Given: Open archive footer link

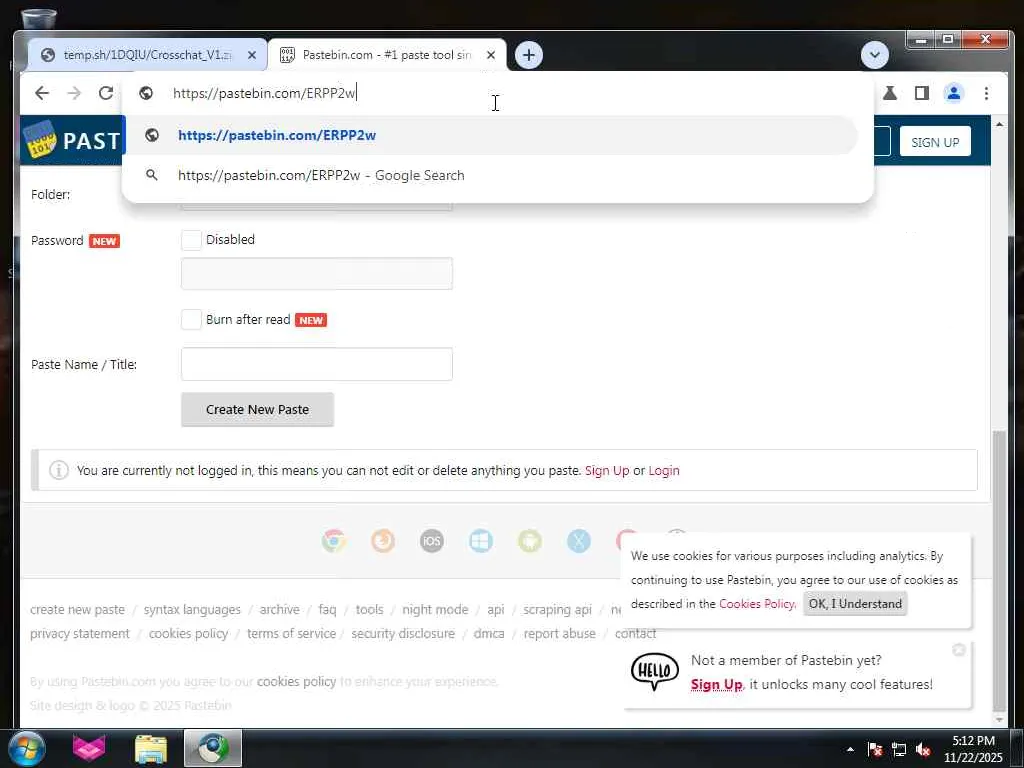Looking at the screenshot, I should 280,609.
